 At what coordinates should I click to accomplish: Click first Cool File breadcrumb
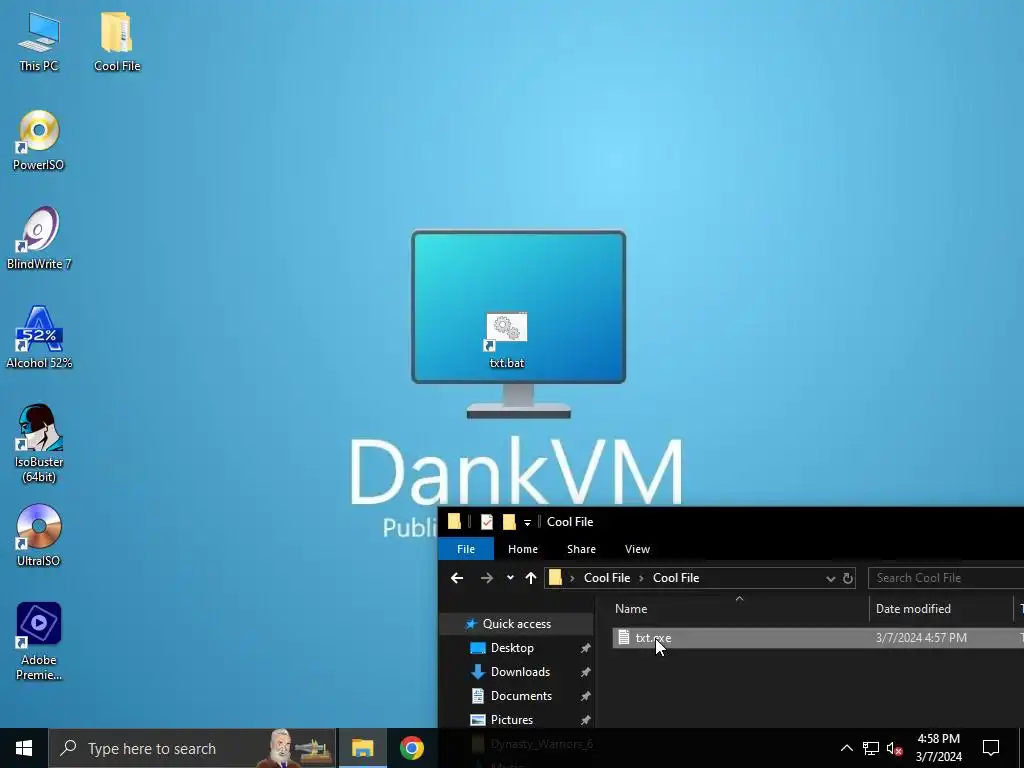pyautogui.click(x=607, y=578)
